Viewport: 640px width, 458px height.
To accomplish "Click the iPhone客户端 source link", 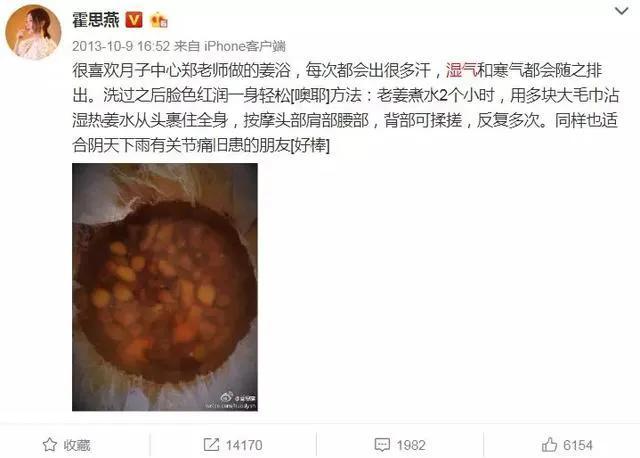I will (244, 47).
